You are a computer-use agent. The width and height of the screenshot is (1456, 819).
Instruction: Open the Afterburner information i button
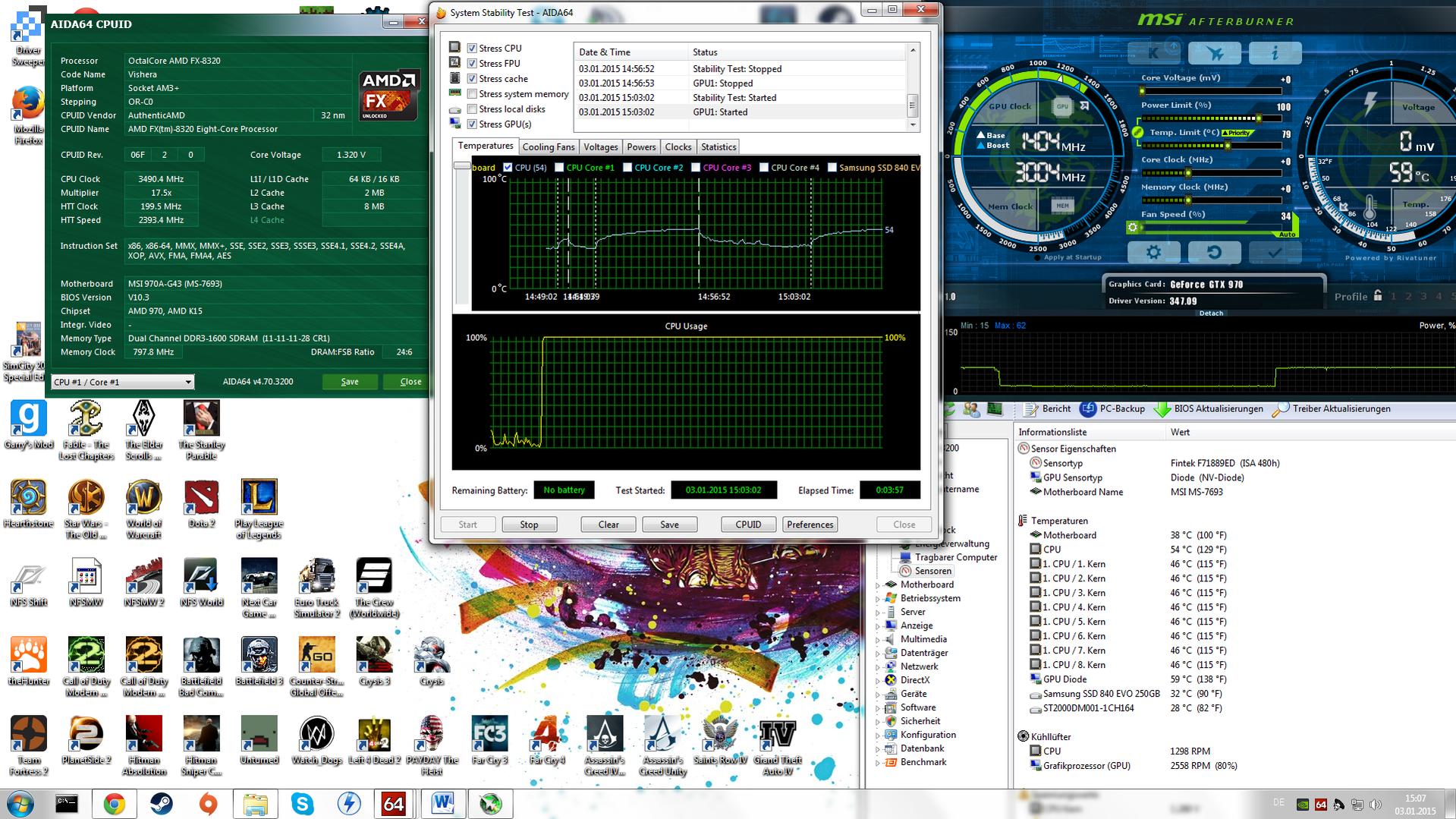pyautogui.click(x=1275, y=53)
